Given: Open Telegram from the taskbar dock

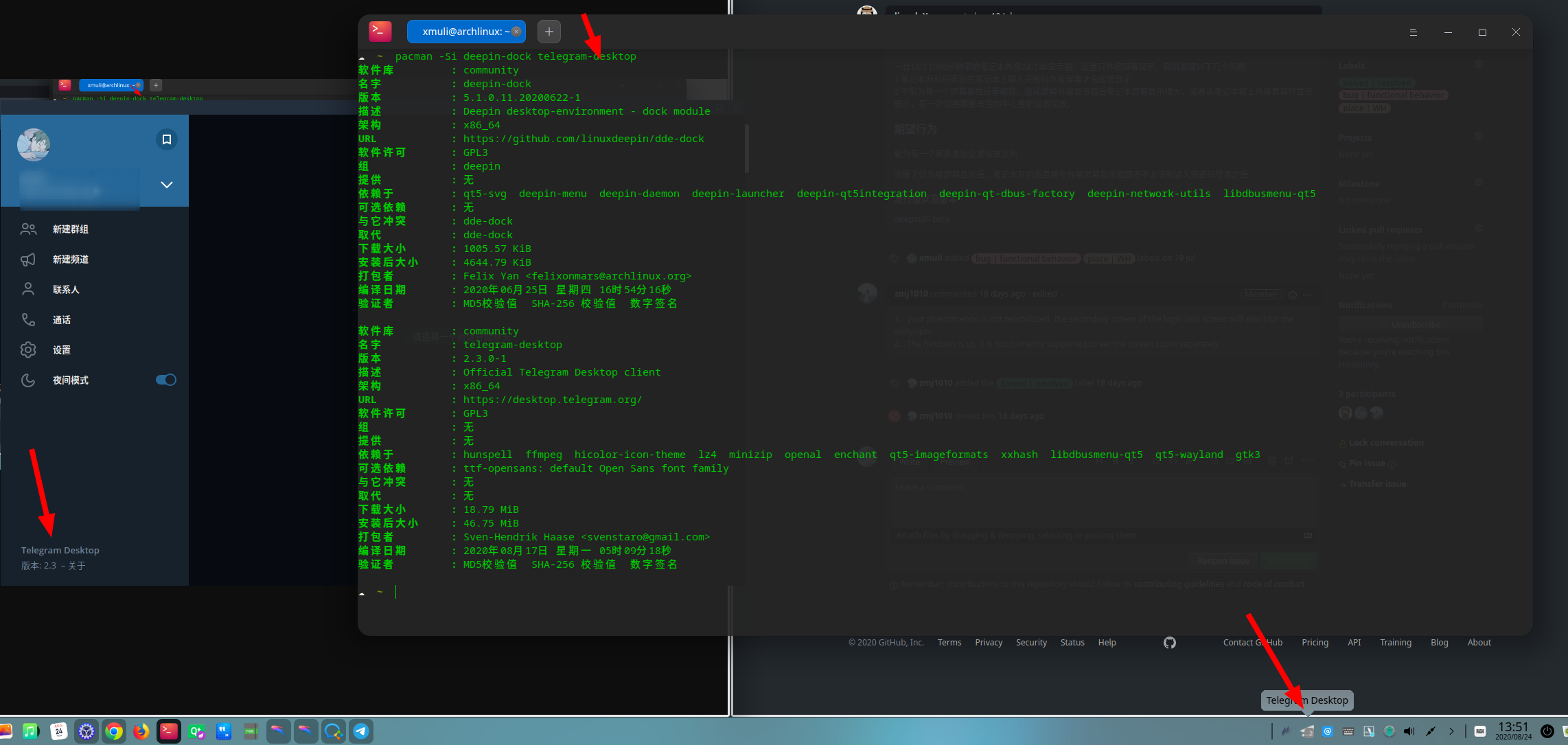Looking at the screenshot, I should [362, 731].
